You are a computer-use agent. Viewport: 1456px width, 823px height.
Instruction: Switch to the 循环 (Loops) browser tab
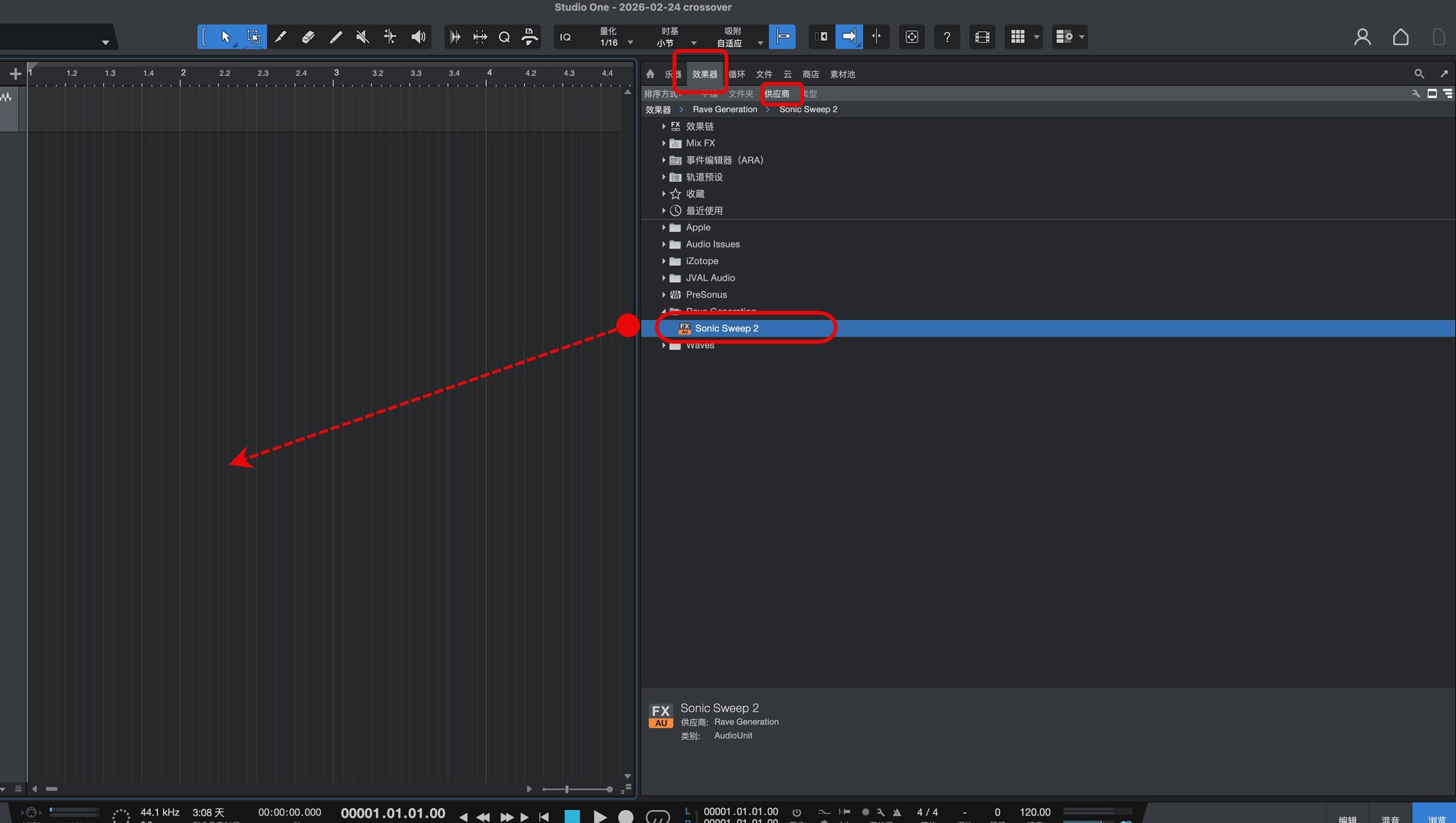click(x=737, y=74)
